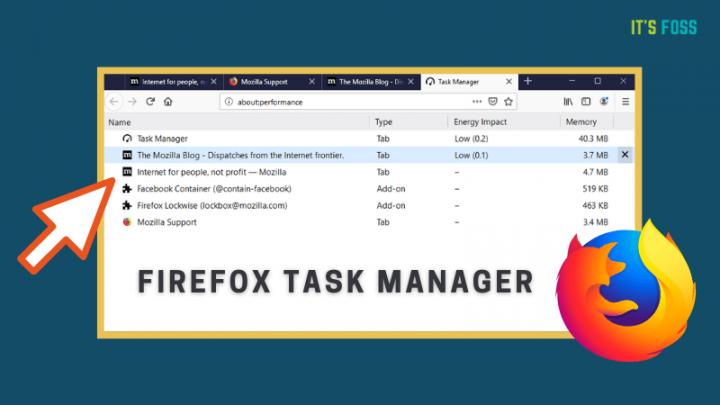Click the 4.7 MB memory value
The width and height of the screenshot is (720, 405).
596,172
